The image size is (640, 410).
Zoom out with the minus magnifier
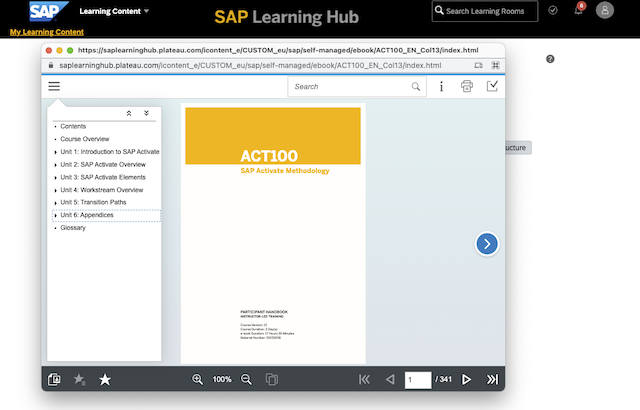(x=247, y=379)
